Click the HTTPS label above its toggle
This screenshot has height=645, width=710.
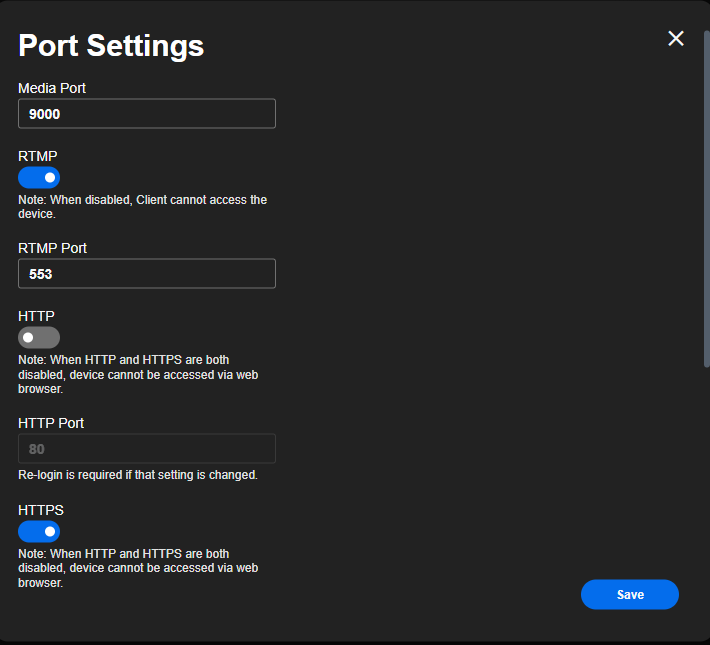(41, 510)
